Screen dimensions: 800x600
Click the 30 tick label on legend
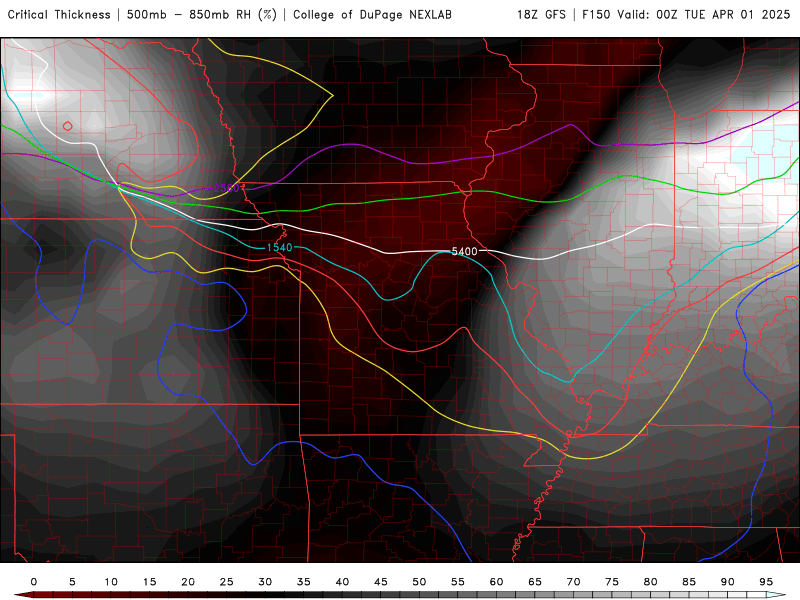[x=265, y=582]
